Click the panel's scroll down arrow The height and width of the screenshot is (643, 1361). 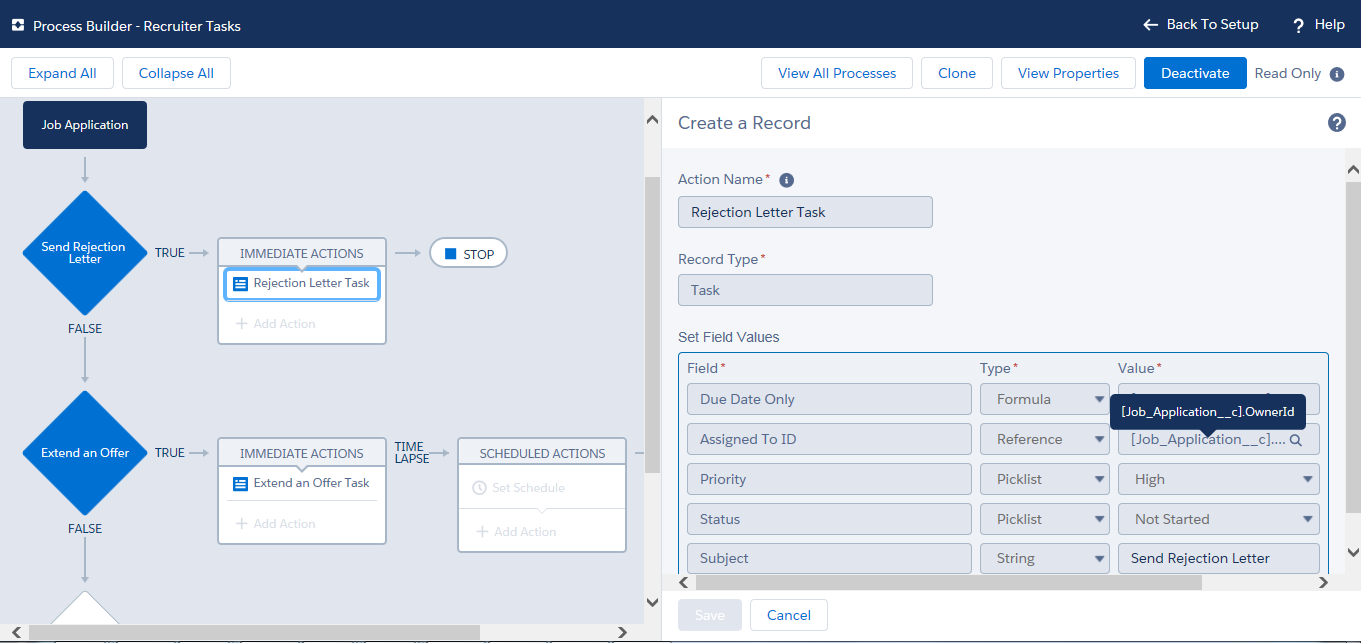point(1353,551)
